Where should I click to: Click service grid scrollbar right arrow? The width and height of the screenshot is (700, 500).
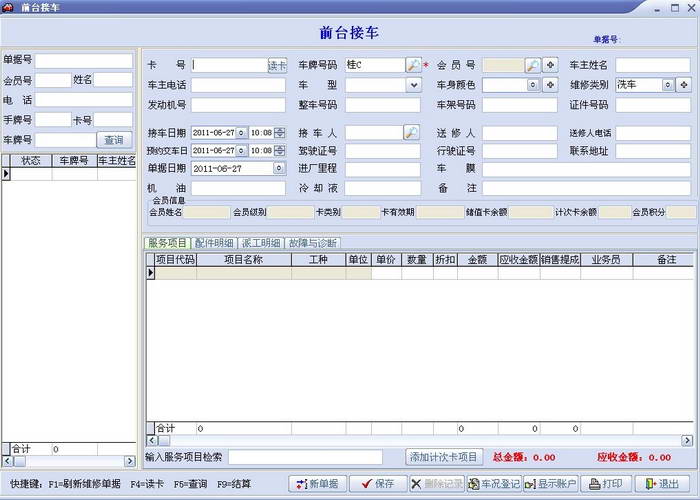click(x=687, y=441)
